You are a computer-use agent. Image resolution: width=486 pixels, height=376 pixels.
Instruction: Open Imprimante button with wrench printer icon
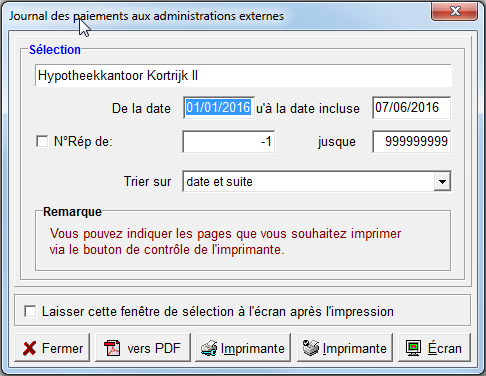(243, 348)
